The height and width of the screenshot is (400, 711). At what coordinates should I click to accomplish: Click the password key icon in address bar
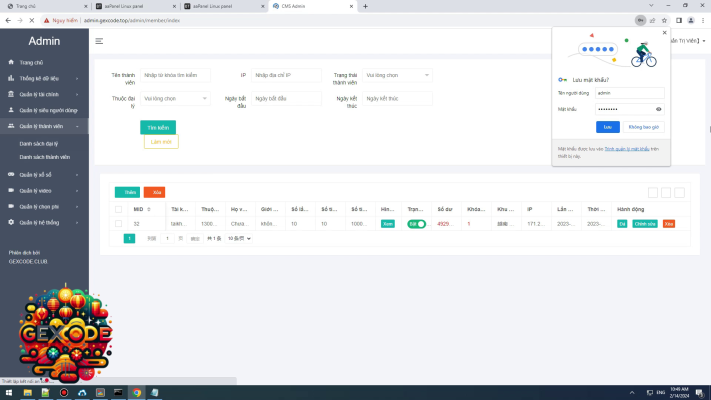point(640,20)
